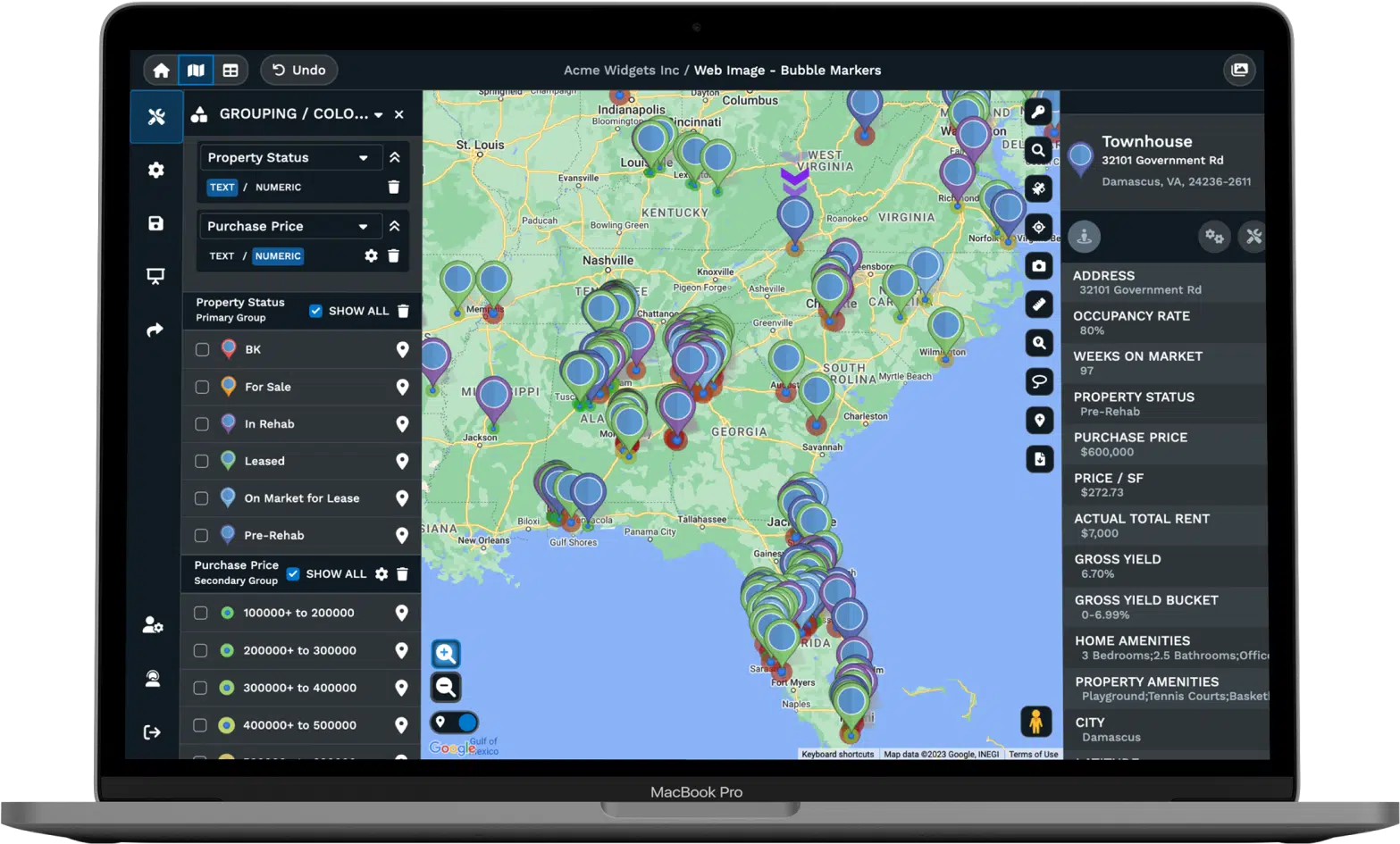Click the camera snapshot map tool
The height and width of the screenshot is (844, 1400).
point(1038,266)
